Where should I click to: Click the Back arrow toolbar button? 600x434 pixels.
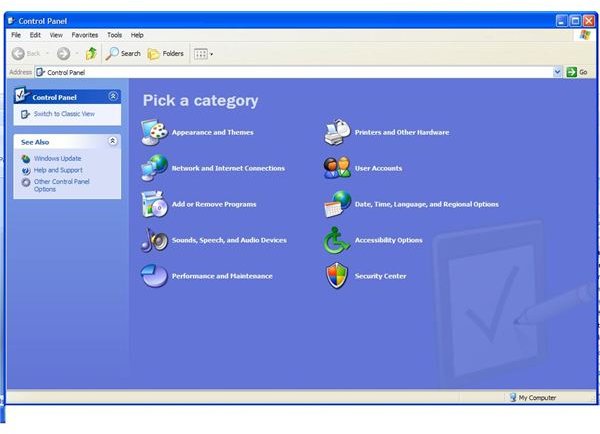[x=18, y=54]
